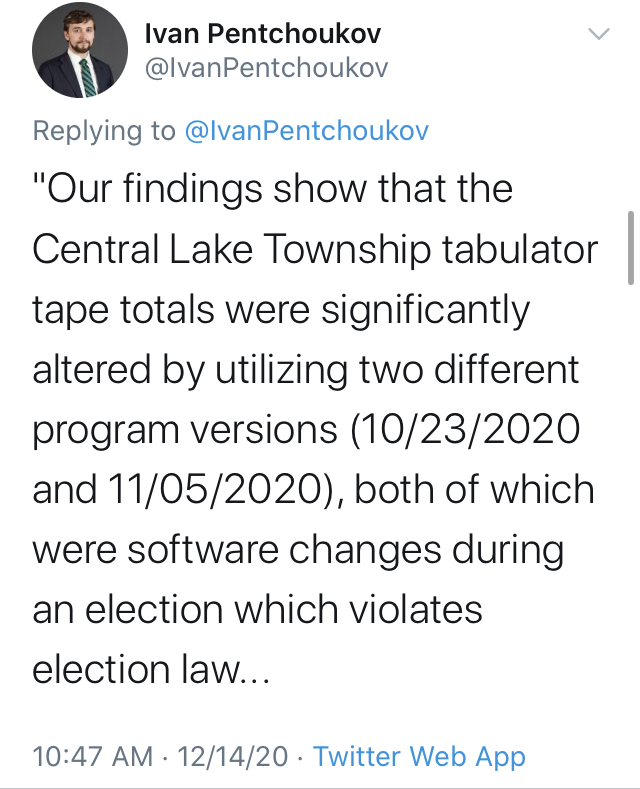Open Ivan Pentchoukov's profile picture

coord(79,50)
